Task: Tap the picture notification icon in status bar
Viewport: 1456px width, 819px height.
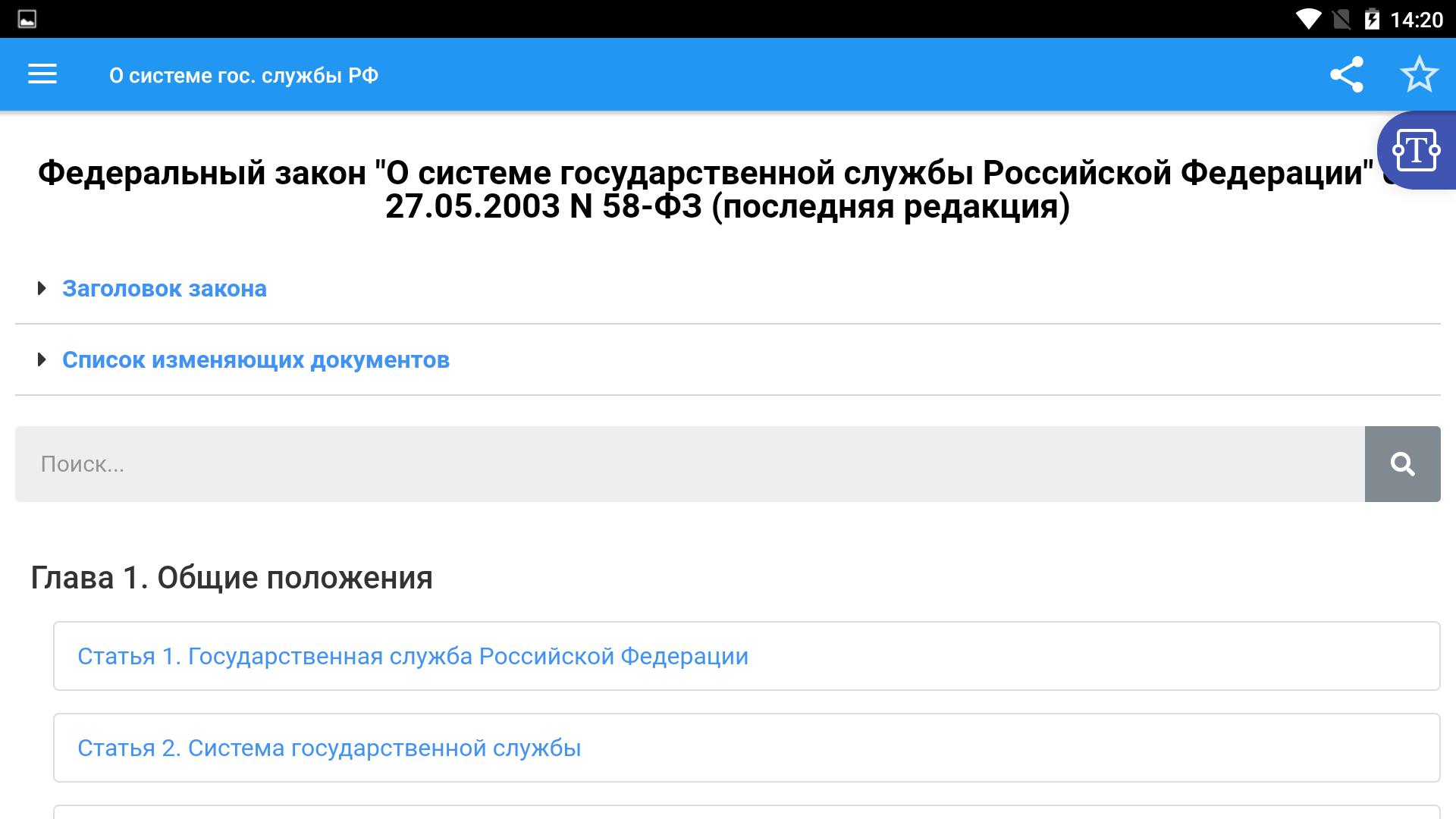Action: pos(27,19)
